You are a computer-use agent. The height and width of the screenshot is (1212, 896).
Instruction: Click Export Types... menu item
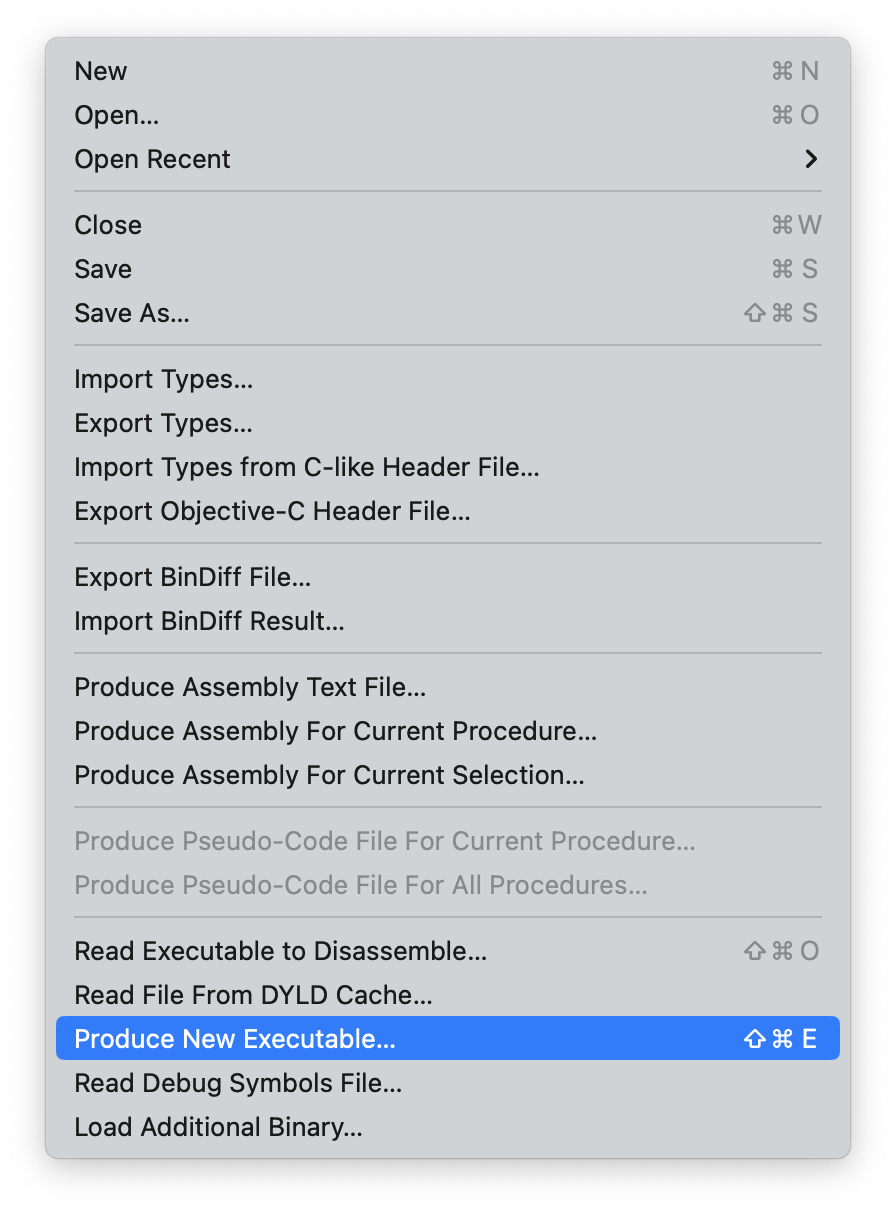click(163, 423)
